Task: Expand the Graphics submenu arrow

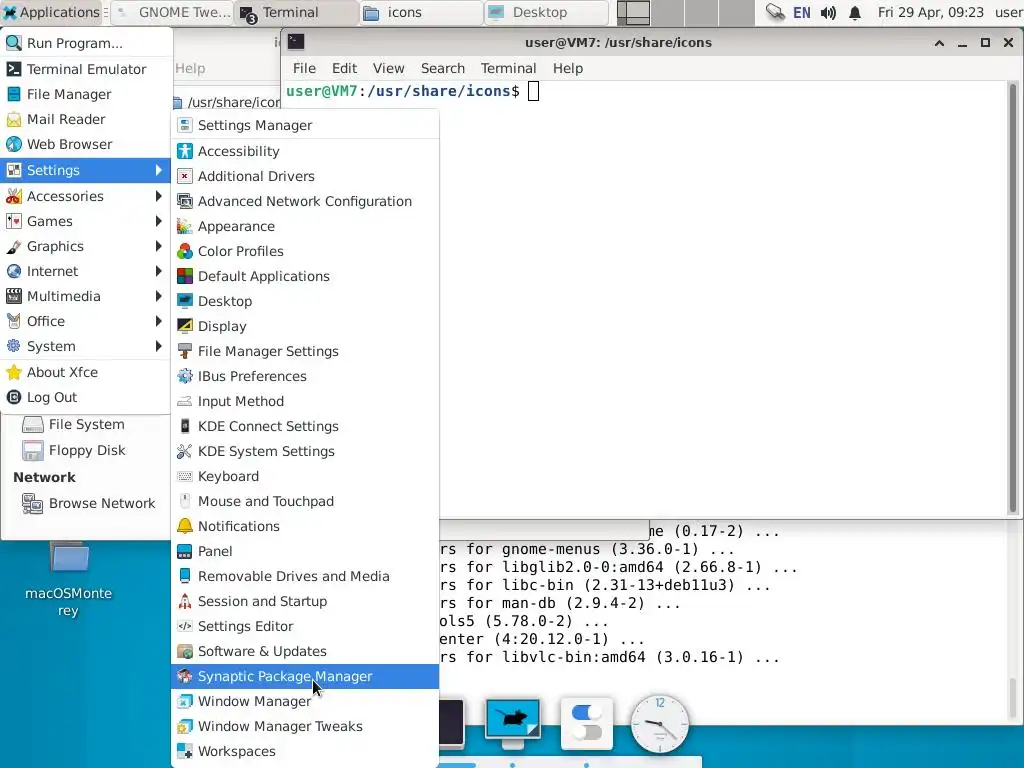Action: 158,246
